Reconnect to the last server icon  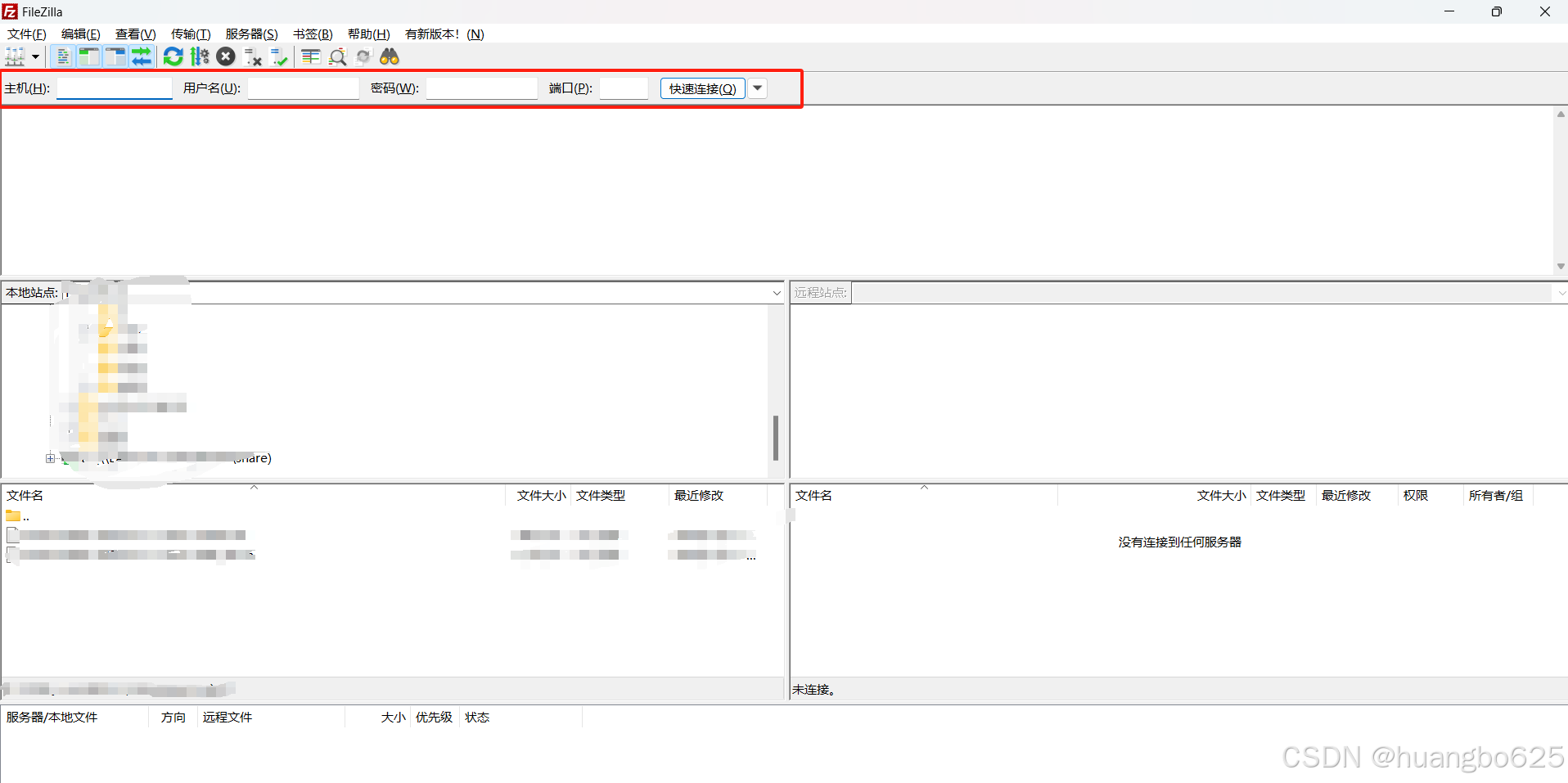point(279,56)
